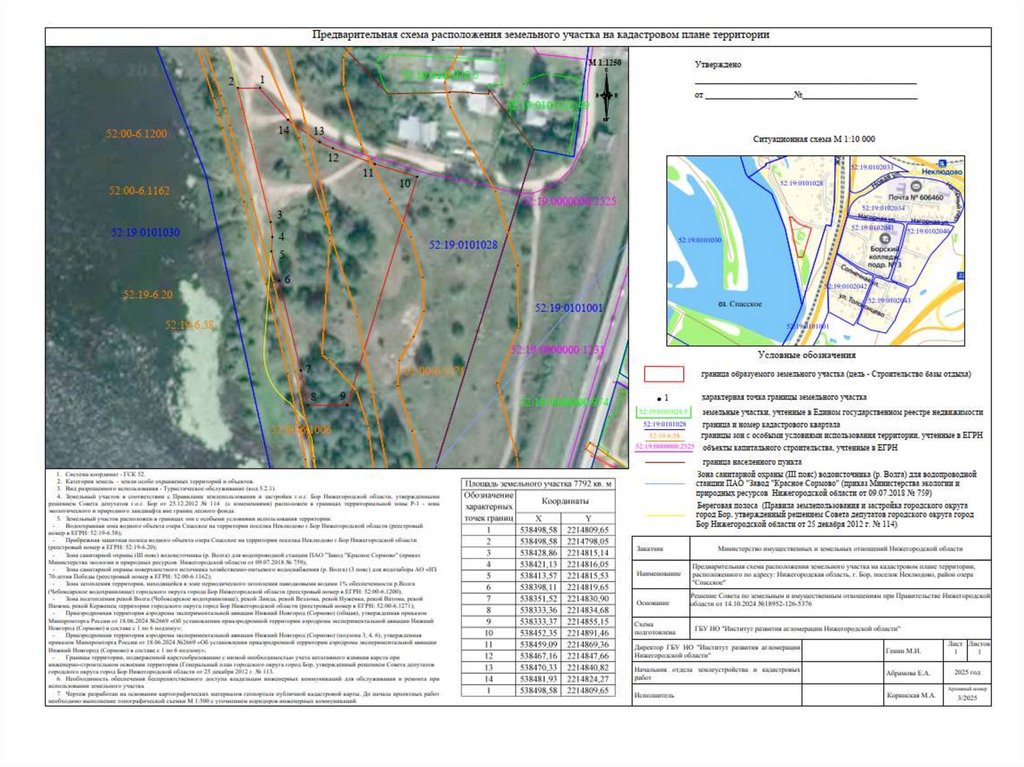Click the signatory name 'Генин М.И.'

903,651
